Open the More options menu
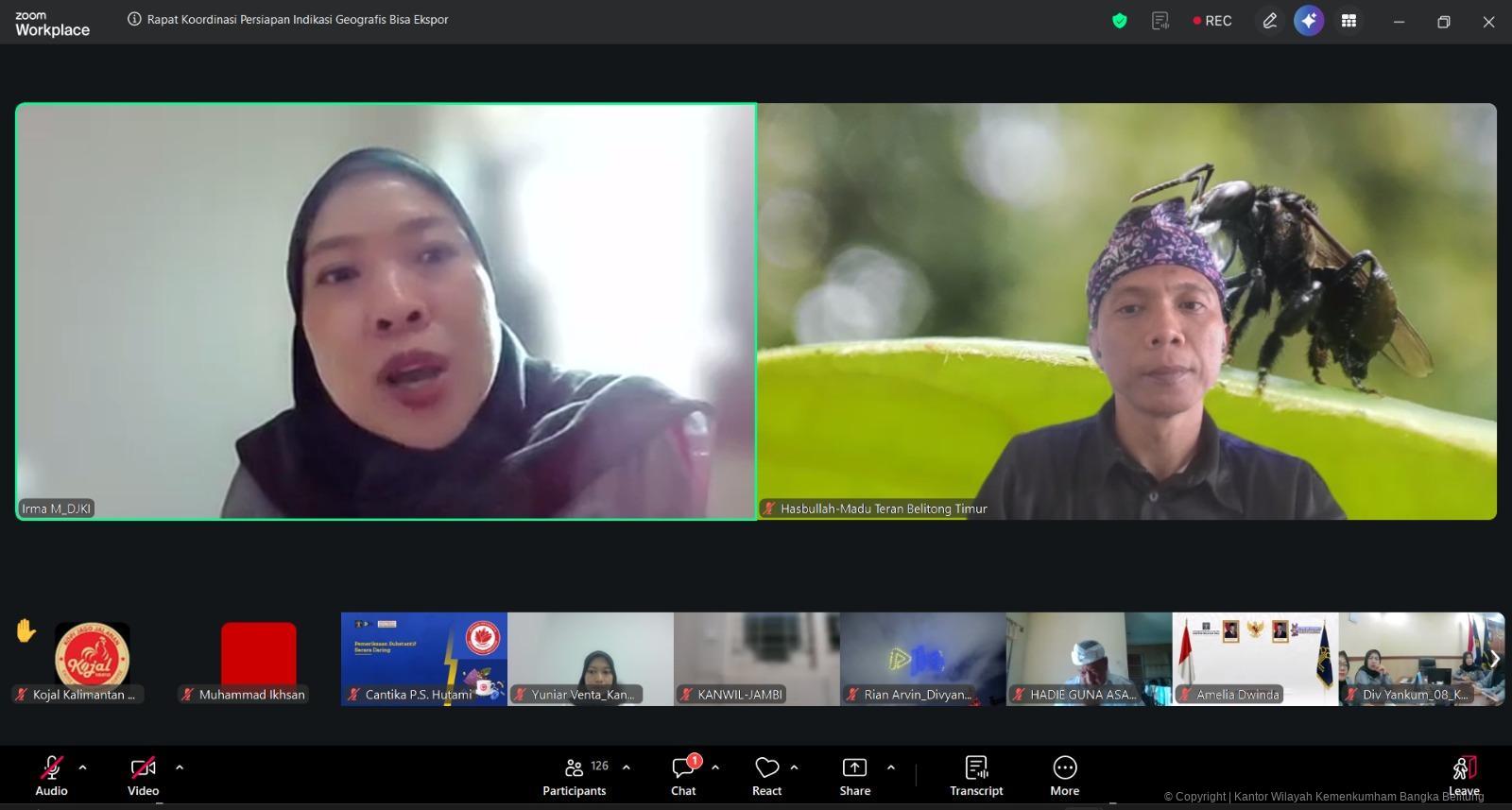Image resolution: width=1512 pixels, height=810 pixels. (x=1064, y=775)
